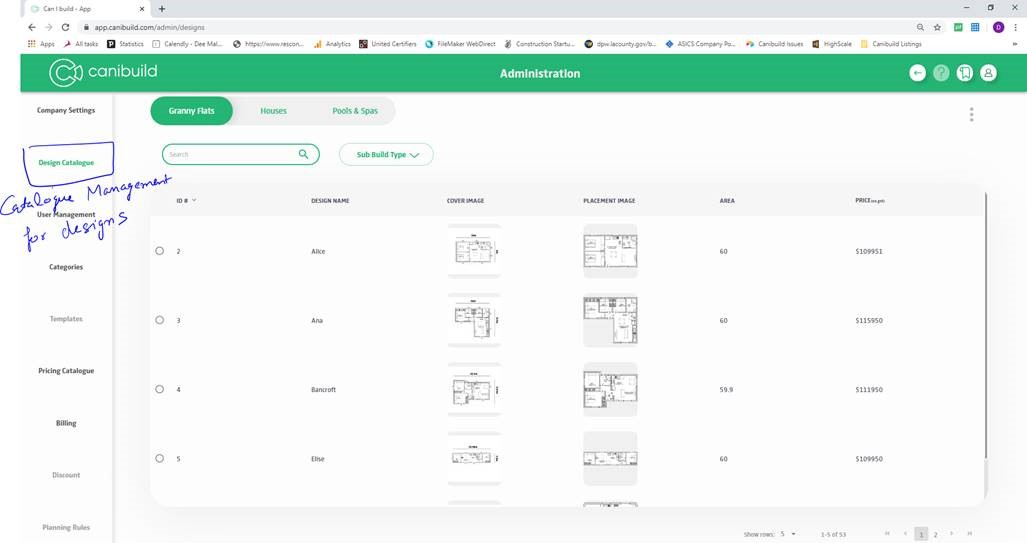Open the help question mark icon

click(941, 73)
